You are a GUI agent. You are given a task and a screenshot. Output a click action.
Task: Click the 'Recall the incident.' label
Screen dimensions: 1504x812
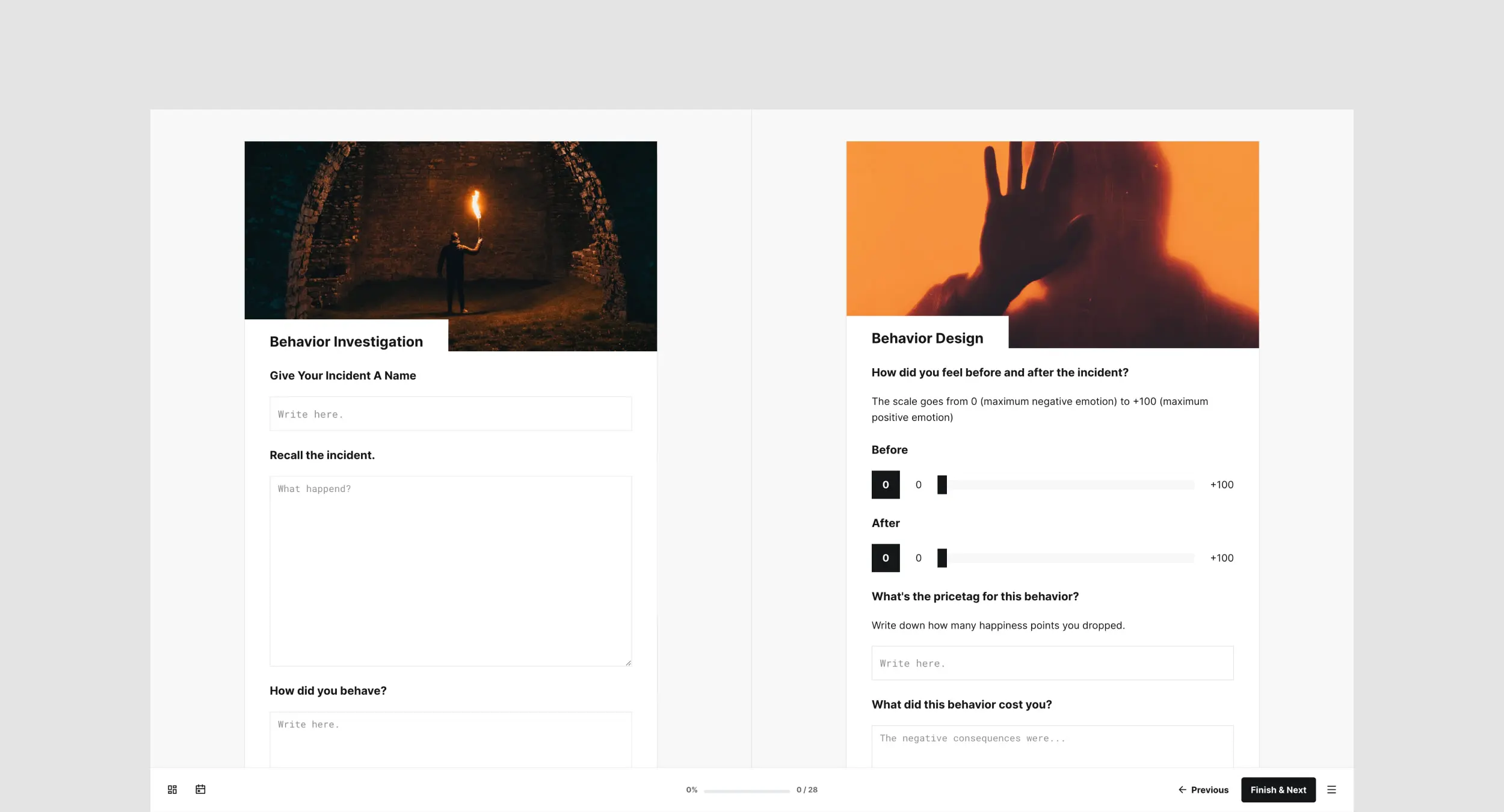click(x=322, y=455)
